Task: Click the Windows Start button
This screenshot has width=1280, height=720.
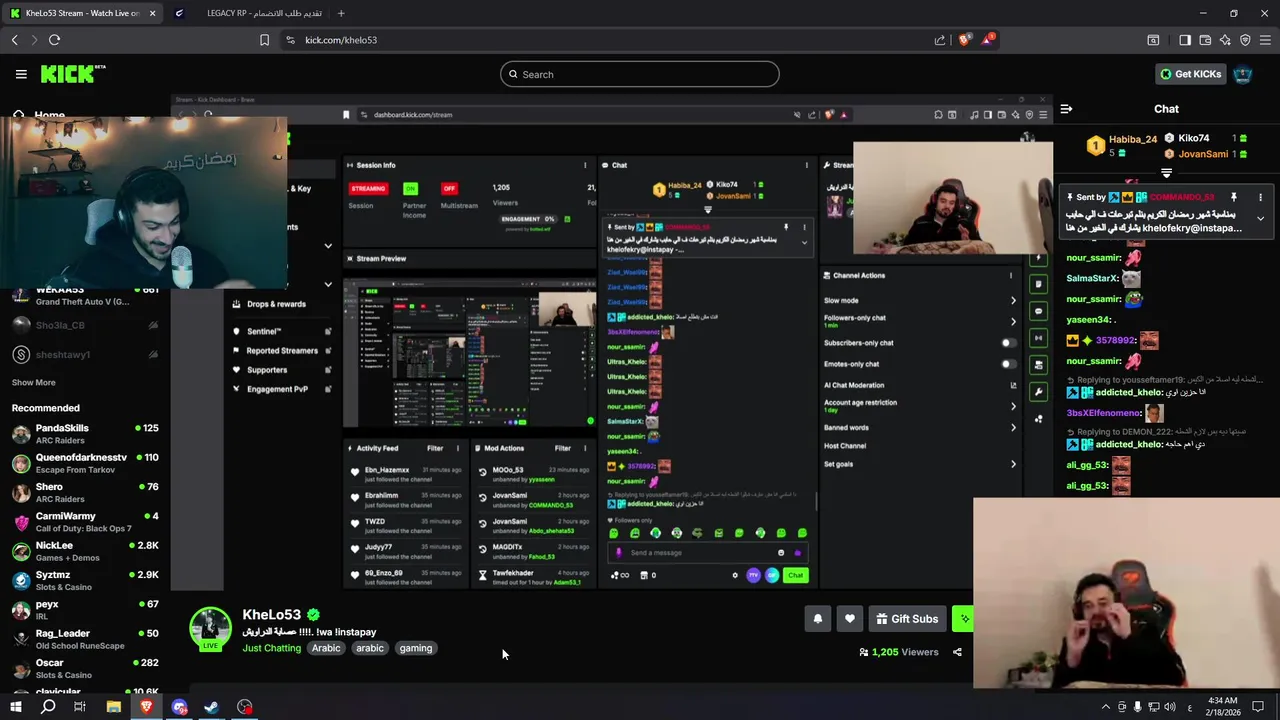Action: tap(16, 707)
